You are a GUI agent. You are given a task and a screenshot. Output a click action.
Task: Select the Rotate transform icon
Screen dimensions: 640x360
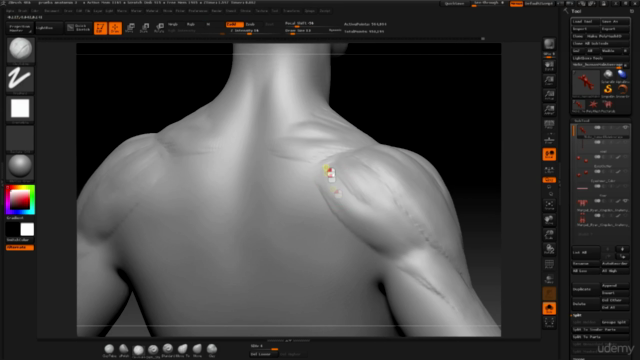(159, 28)
